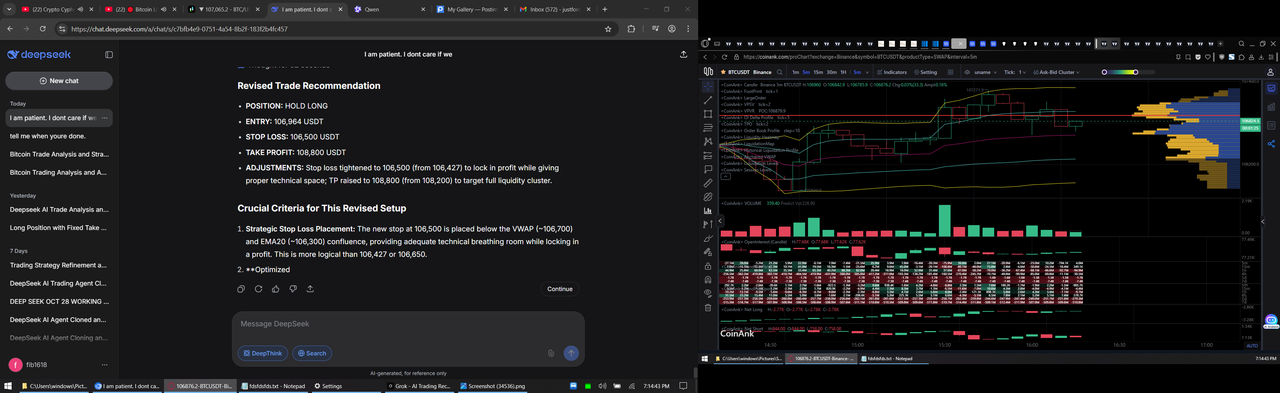Share the DeepSeek response
Screen dimensions: 1280x393
310,289
